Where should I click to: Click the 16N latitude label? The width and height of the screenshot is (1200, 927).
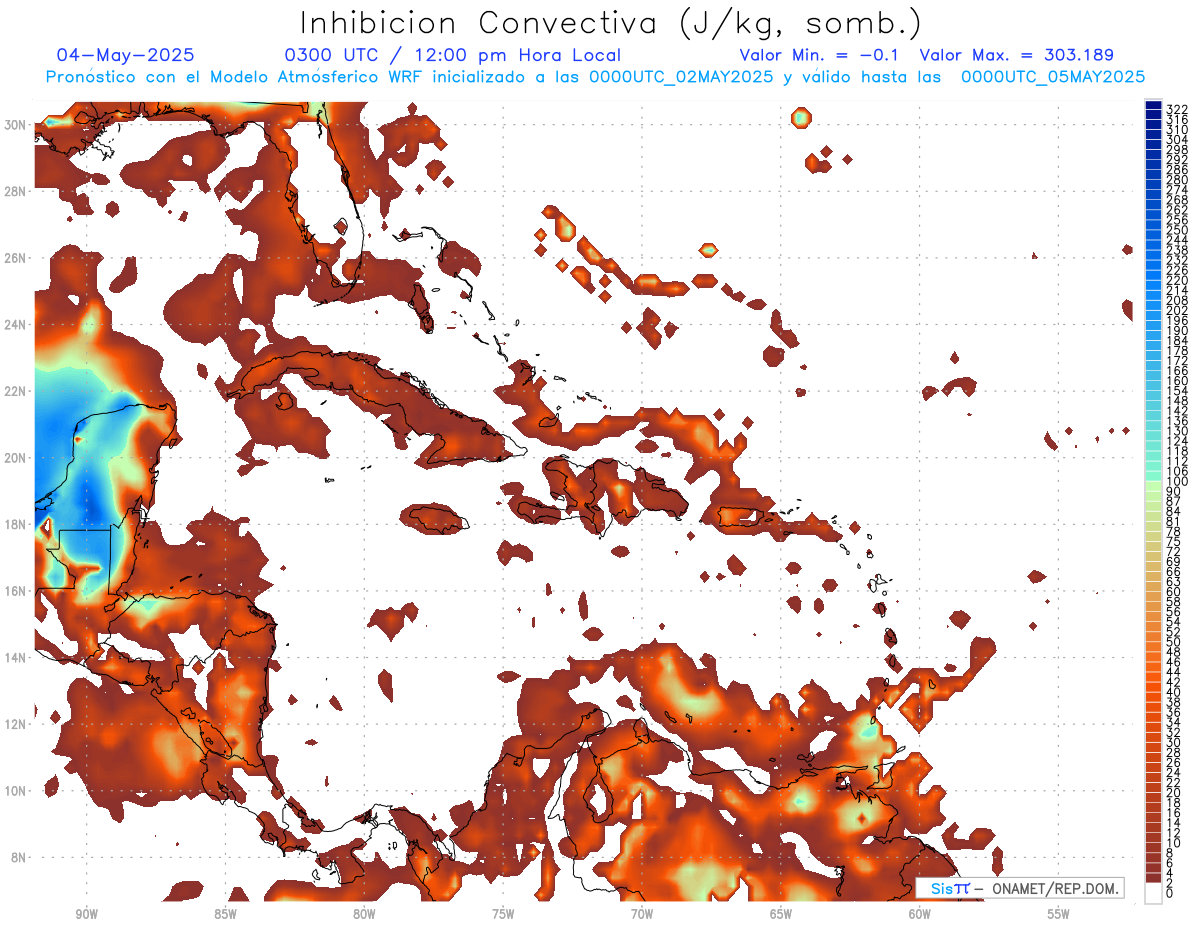pyautogui.click(x=15, y=590)
